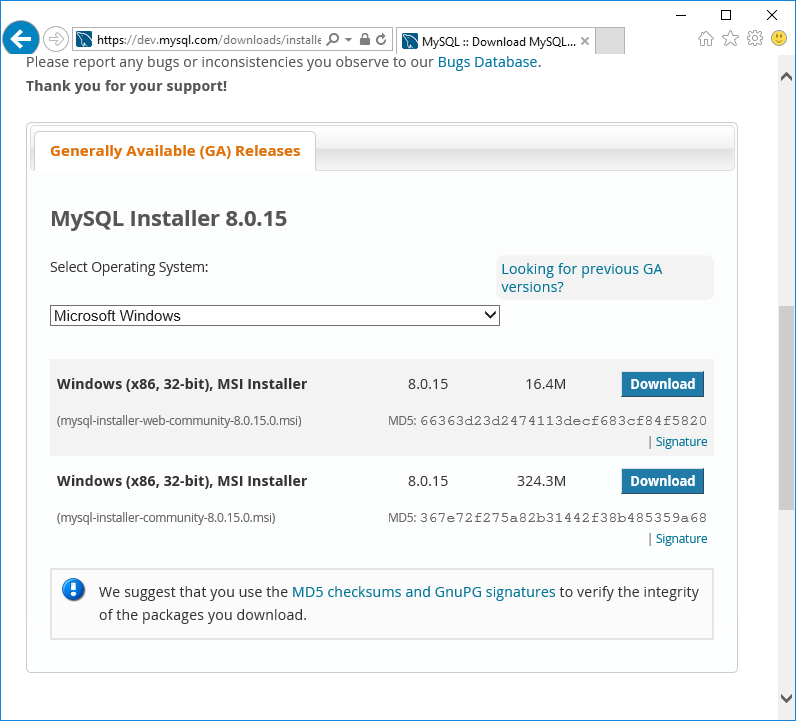Click the blue info exclamation icon
The image size is (796, 721).
74,589
